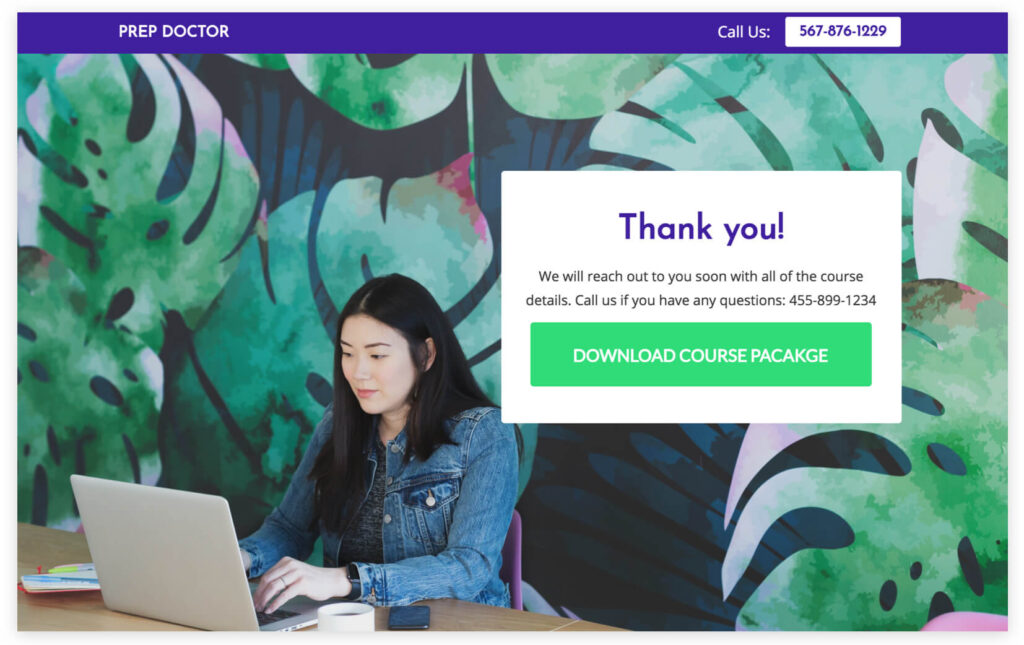Click the 455-899-1234 phone number text
Viewport: 1024px width, 645px height.
tap(833, 300)
